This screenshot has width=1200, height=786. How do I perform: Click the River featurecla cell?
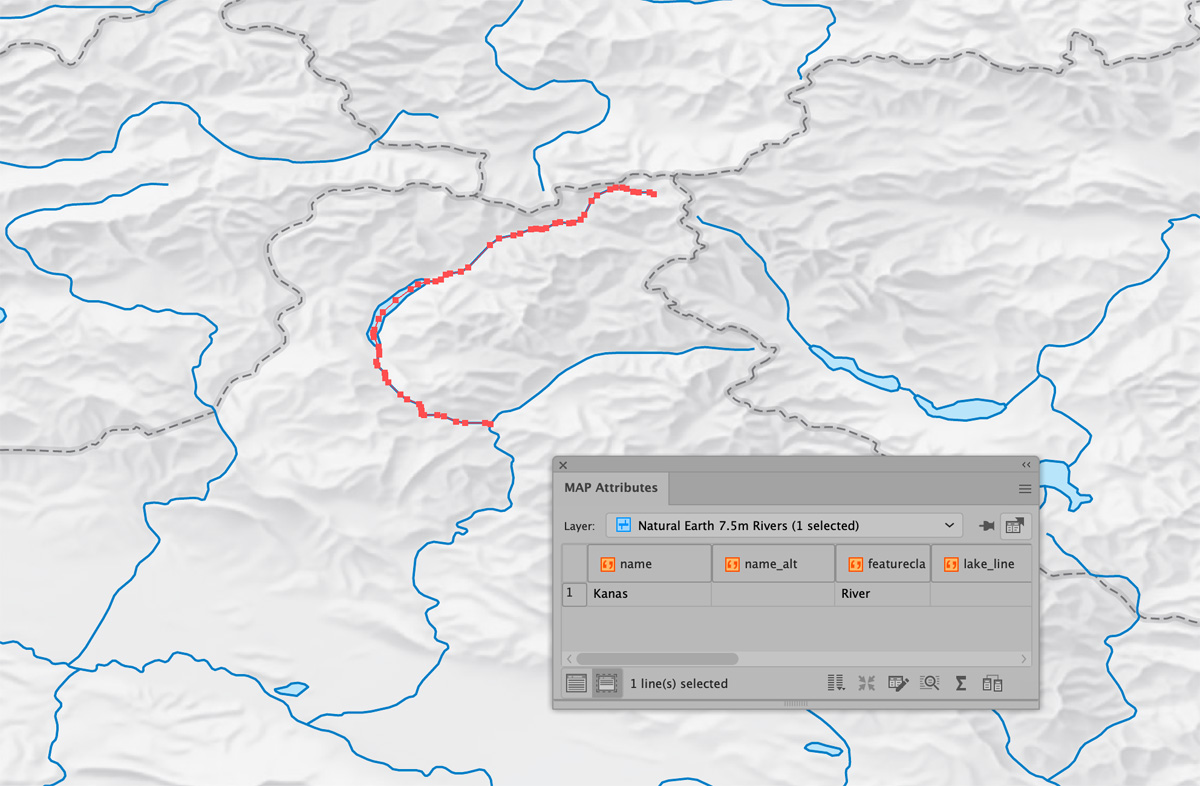(883, 594)
